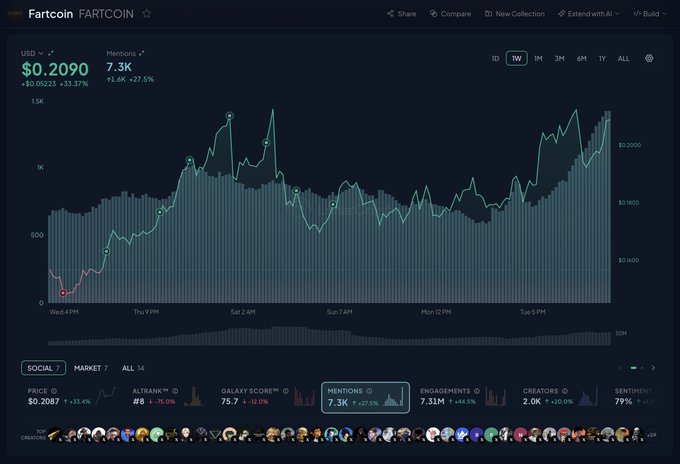Image resolution: width=680 pixels, height=464 pixels.
Task: Select the CREATORS metric card
Action: click(x=561, y=396)
